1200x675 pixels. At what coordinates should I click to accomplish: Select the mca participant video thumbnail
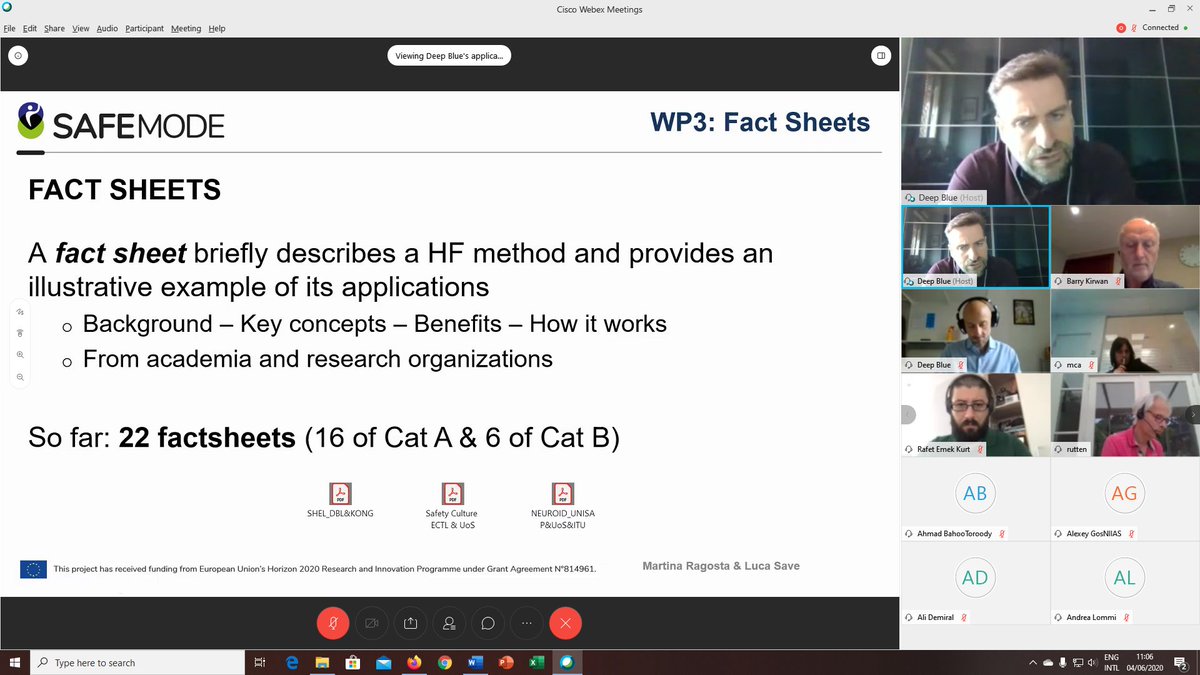[1125, 331]
